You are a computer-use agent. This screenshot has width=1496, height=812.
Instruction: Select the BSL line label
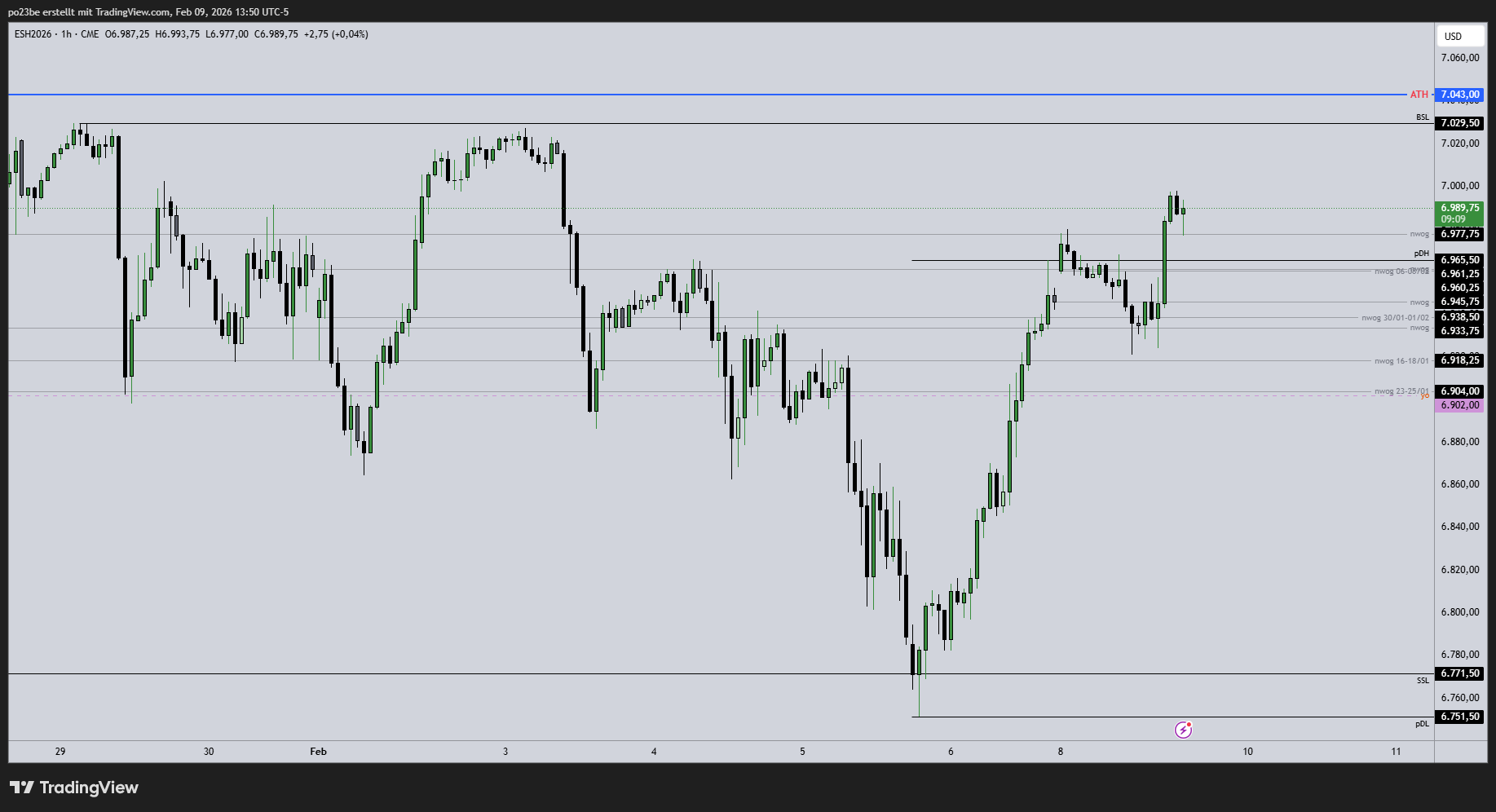[1423, 117]
